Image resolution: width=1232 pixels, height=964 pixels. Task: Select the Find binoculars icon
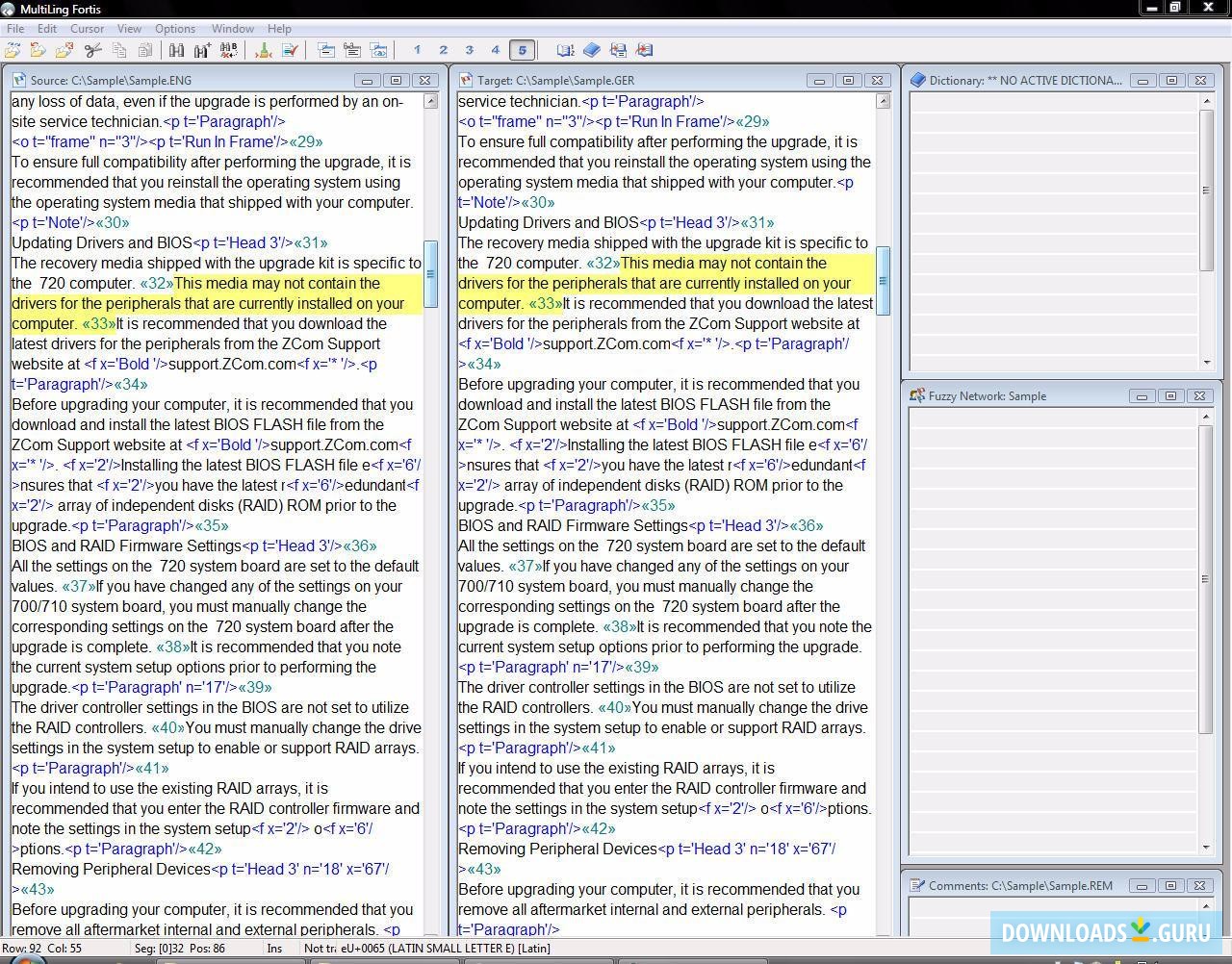176,50
